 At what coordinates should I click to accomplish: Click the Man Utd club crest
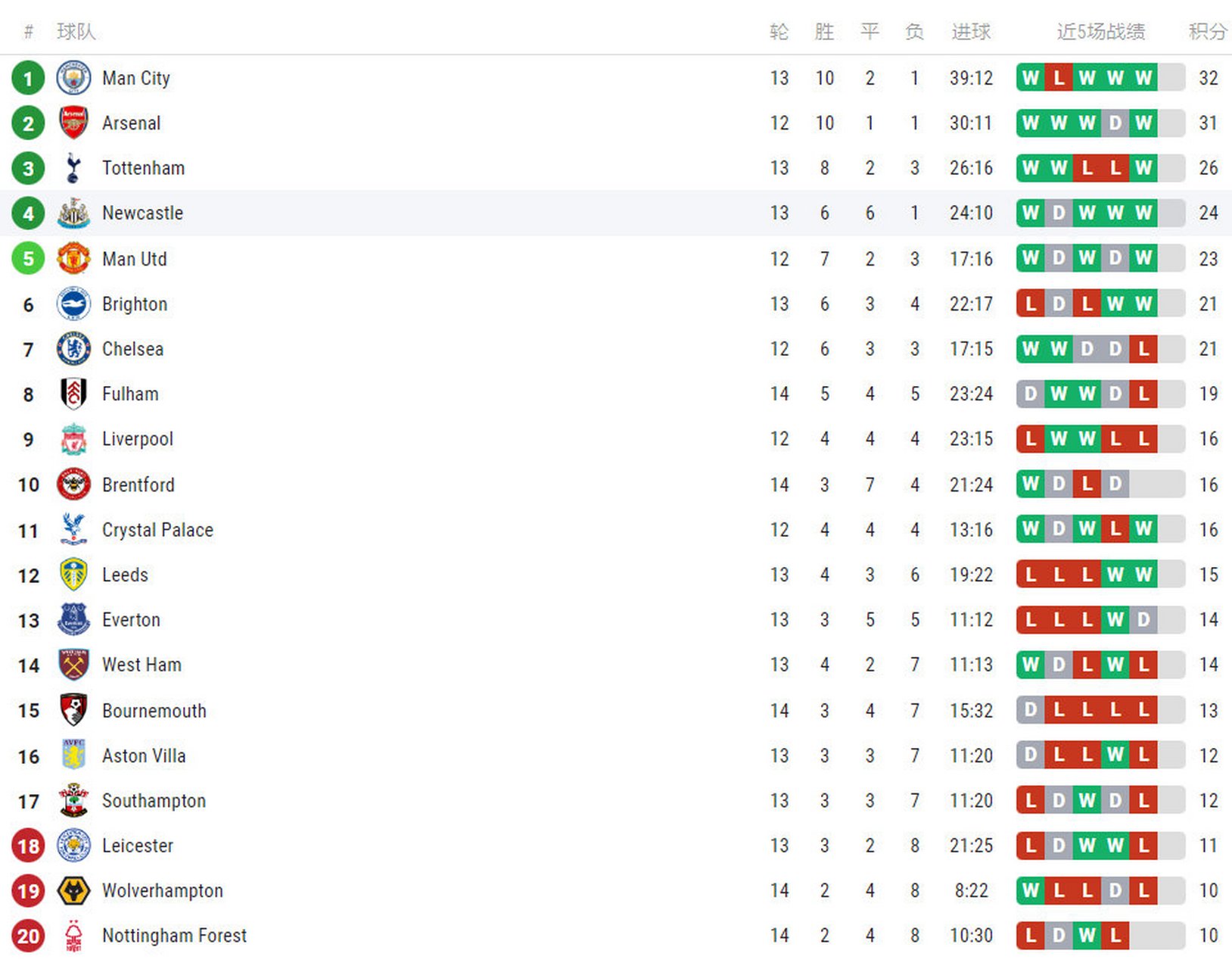tap(73, 259)
